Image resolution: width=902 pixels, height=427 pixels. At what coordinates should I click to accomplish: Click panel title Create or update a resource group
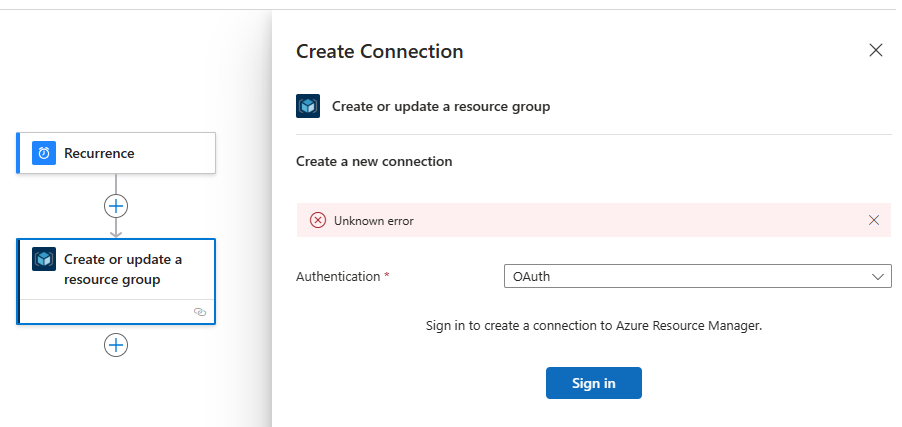[441, 107]
